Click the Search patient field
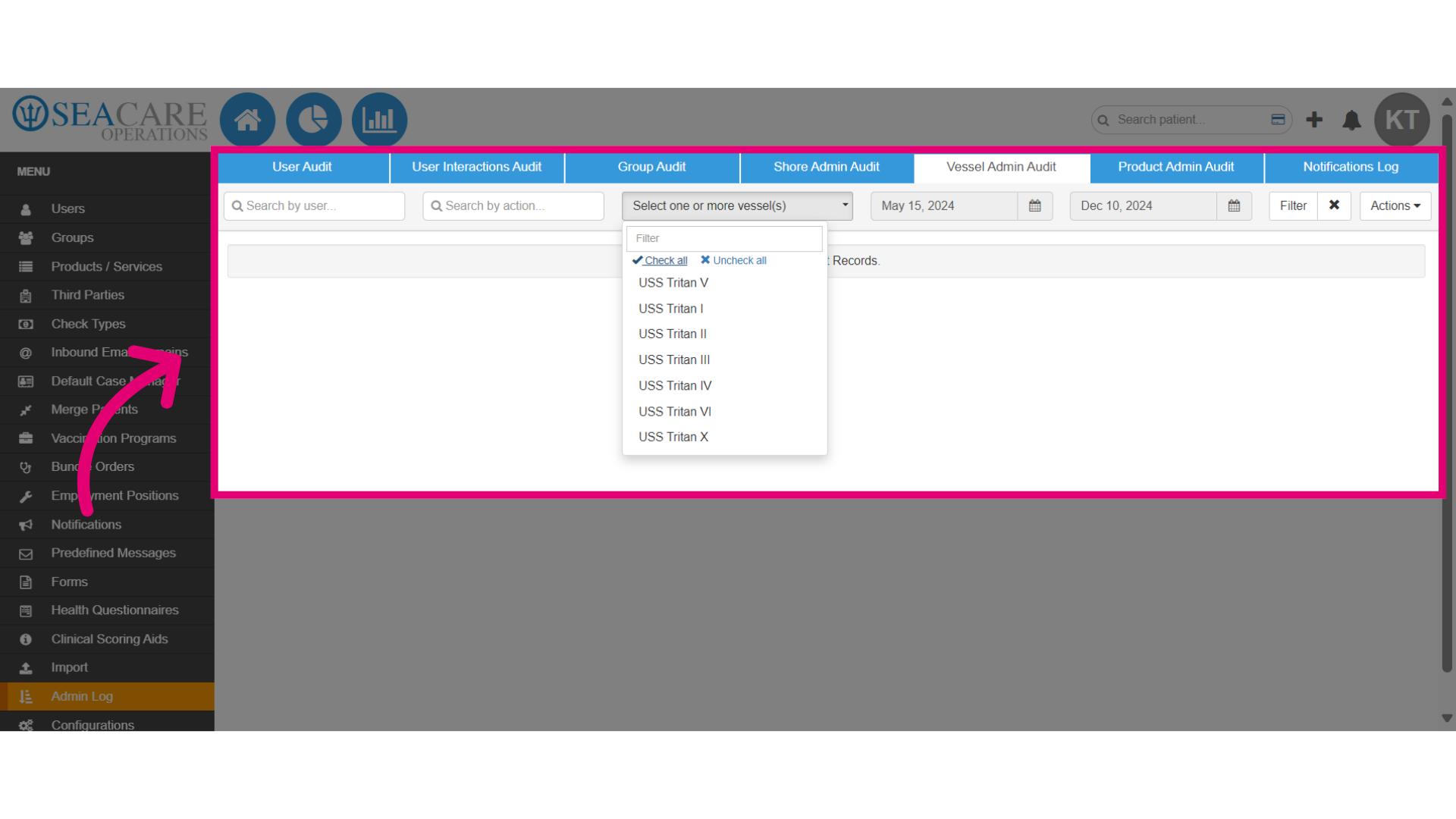Screen dimensions: 1456x819 pos(1191,120)
